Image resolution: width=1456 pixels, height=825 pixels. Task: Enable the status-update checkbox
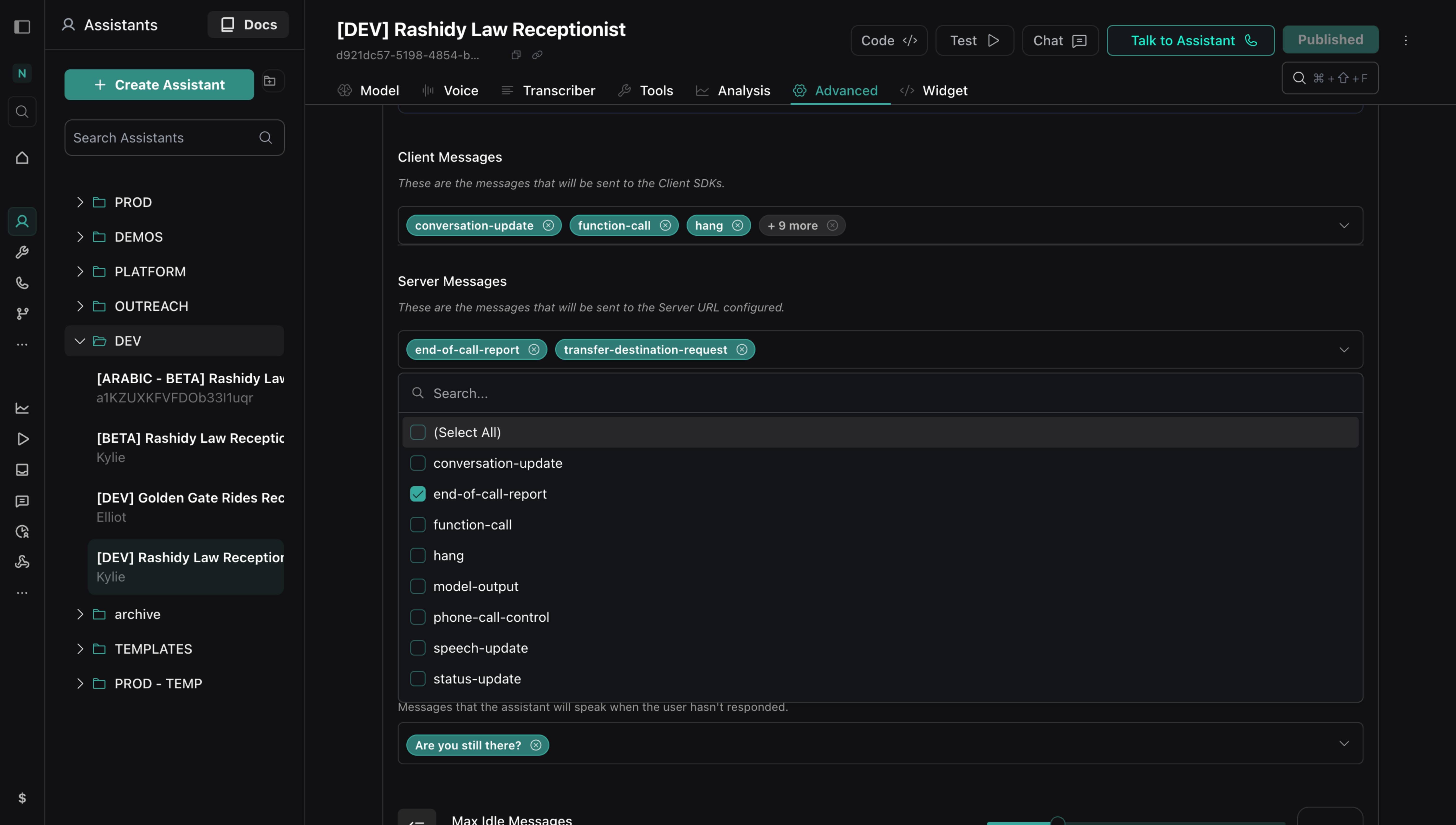418,679
